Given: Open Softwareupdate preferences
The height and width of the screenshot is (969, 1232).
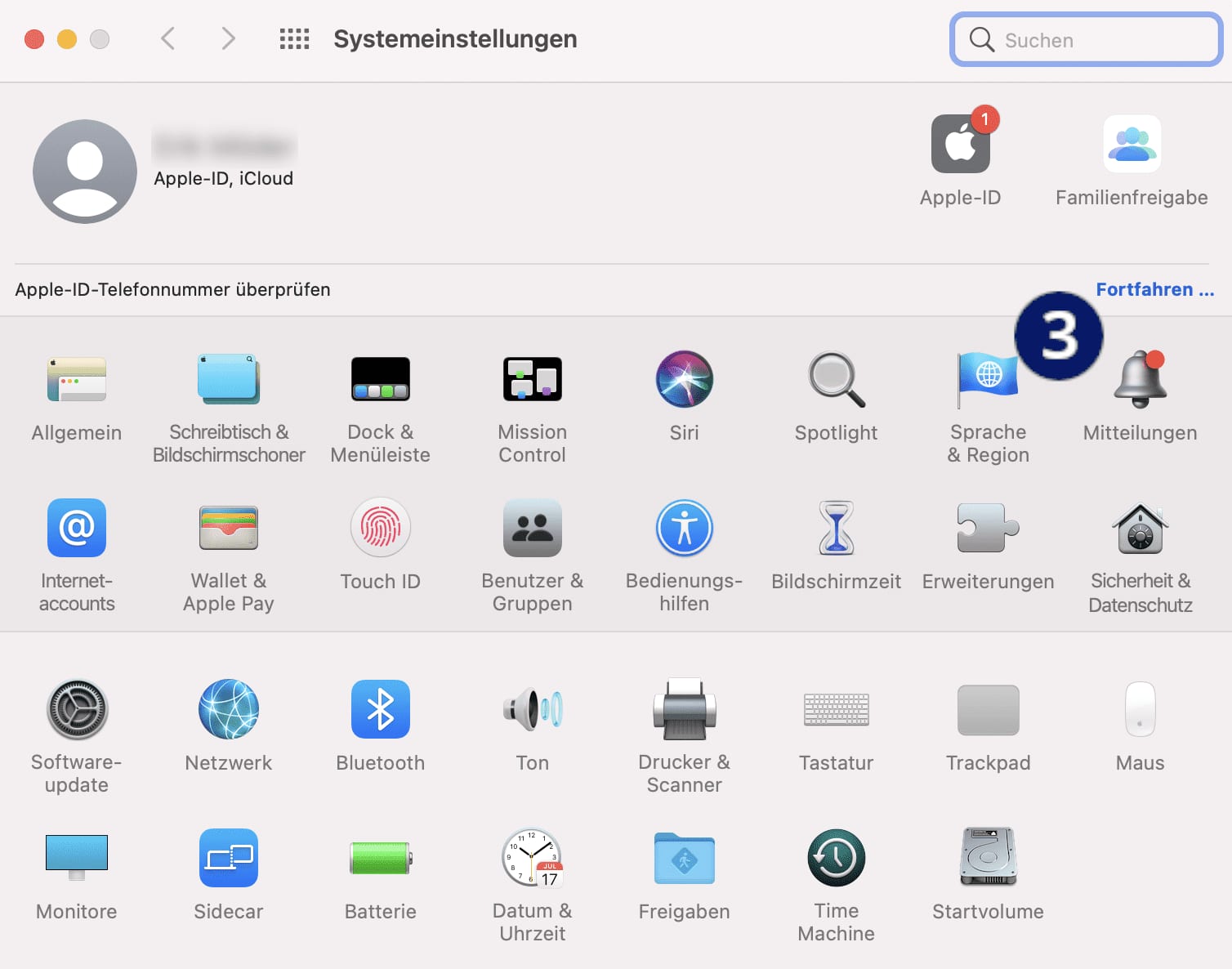Looking at the screenshot, I should click(x=77, y=709).
